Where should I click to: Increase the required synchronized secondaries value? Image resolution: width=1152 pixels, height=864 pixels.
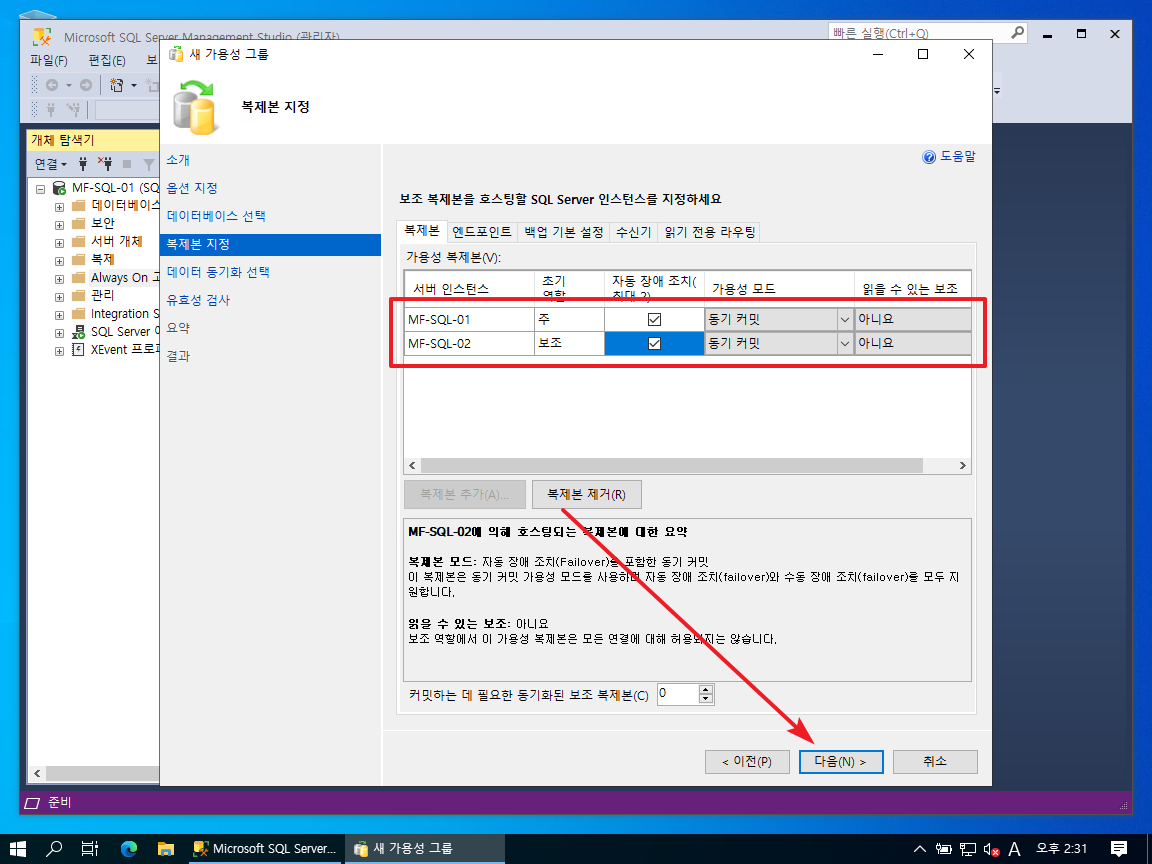[x=706, y=690]
